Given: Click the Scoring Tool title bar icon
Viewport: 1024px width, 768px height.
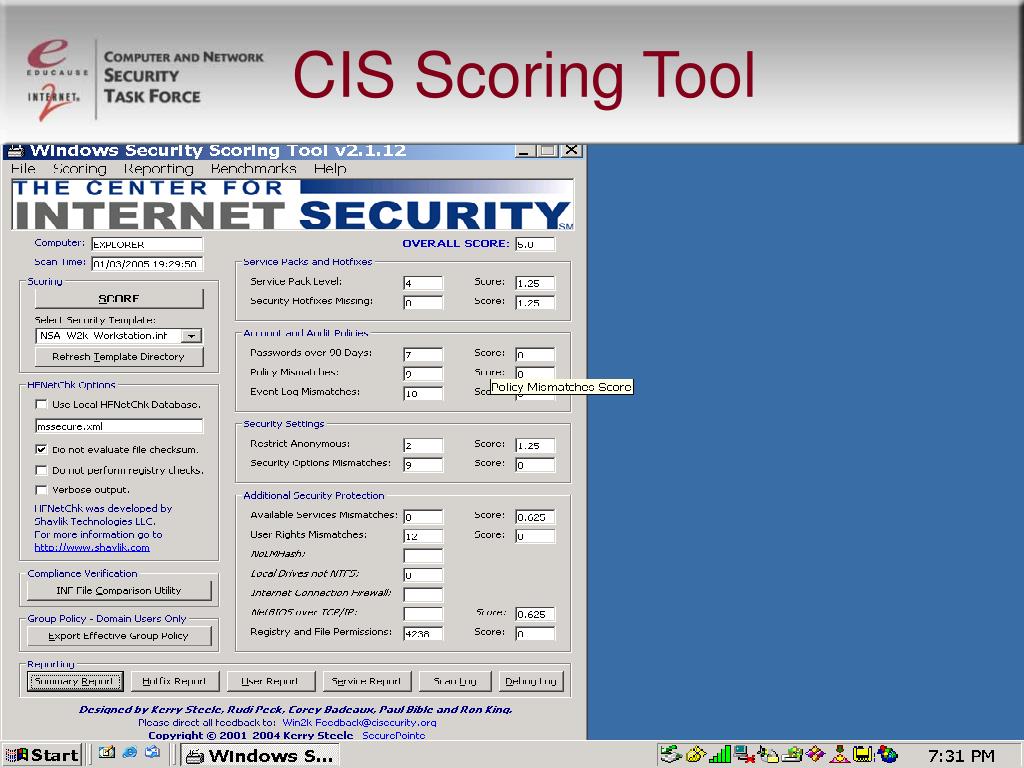Looking at the screenshot, I should pyautogui.click(x=16, y=151).
